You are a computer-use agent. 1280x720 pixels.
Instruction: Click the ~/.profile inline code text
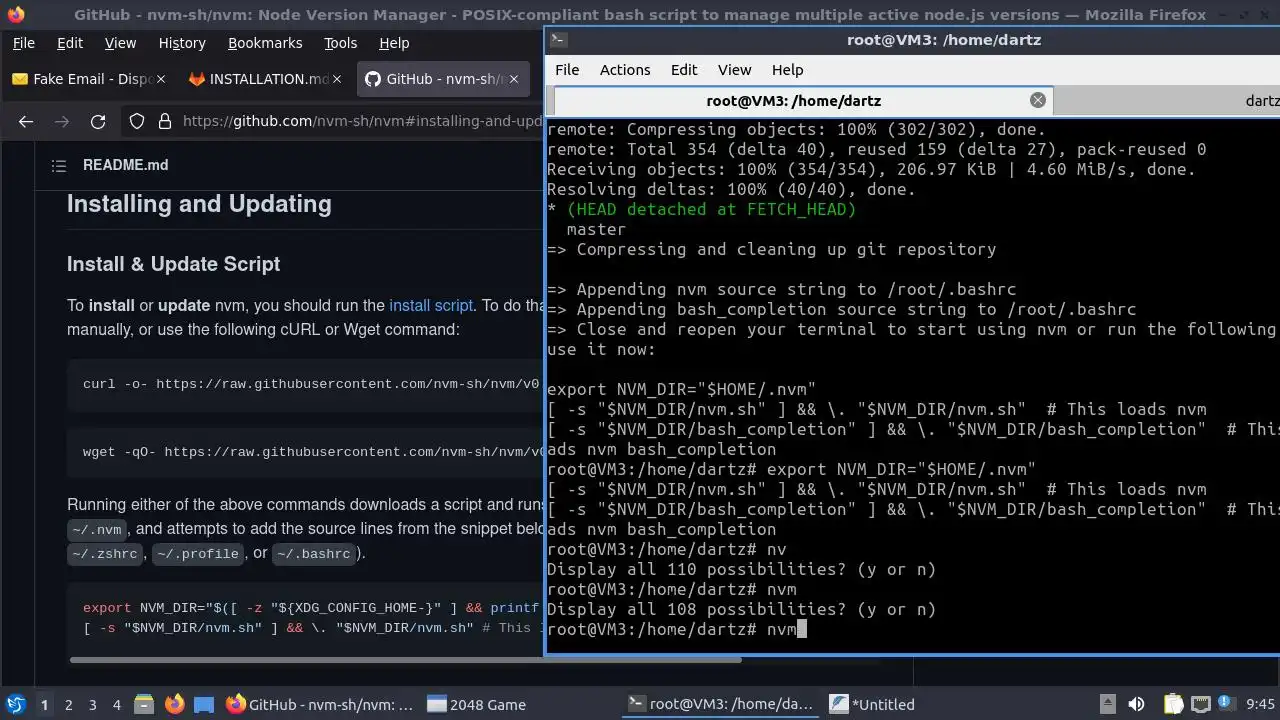(198, 554)
